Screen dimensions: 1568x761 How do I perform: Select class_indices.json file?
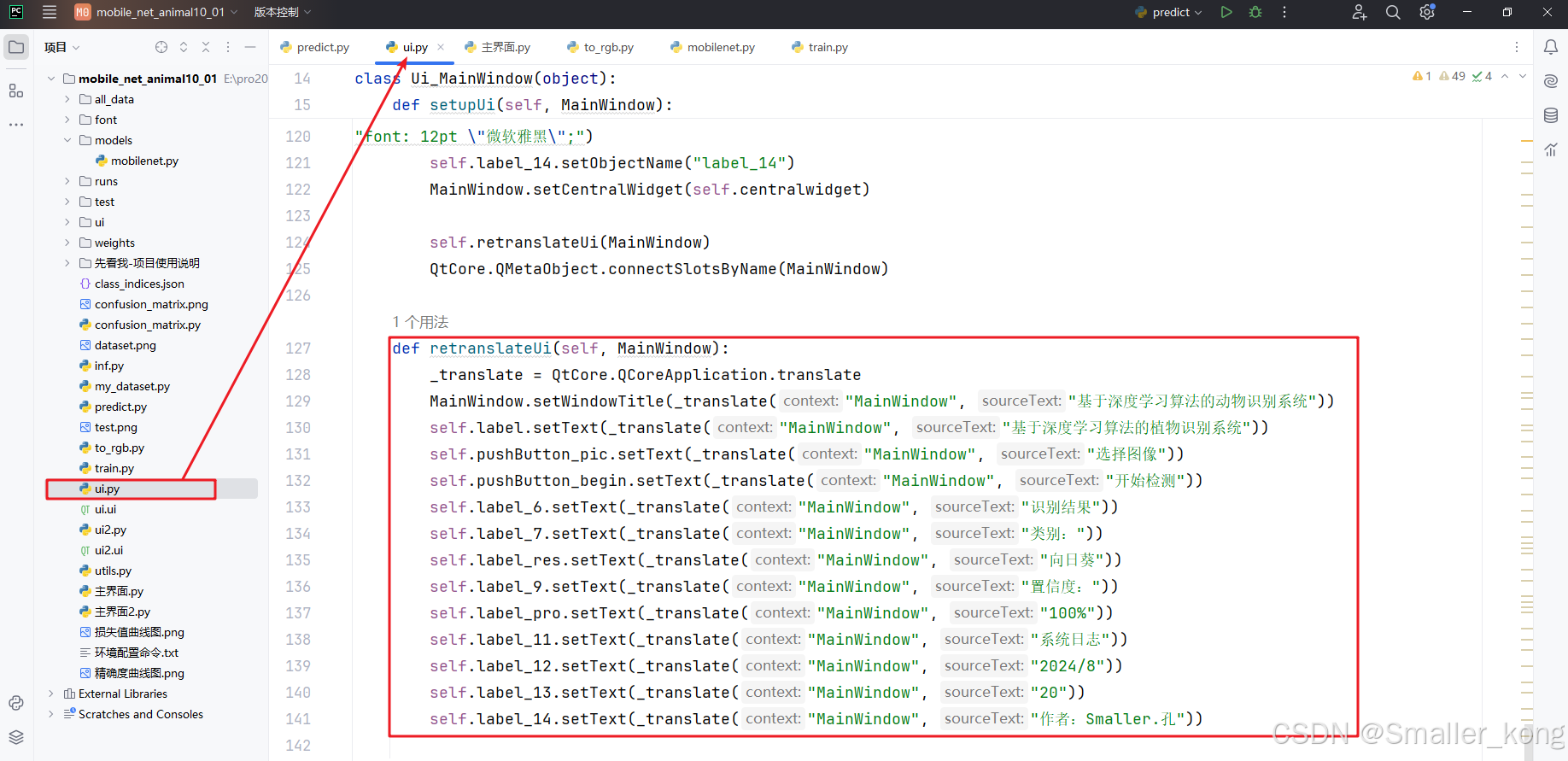tap(132, 284)
